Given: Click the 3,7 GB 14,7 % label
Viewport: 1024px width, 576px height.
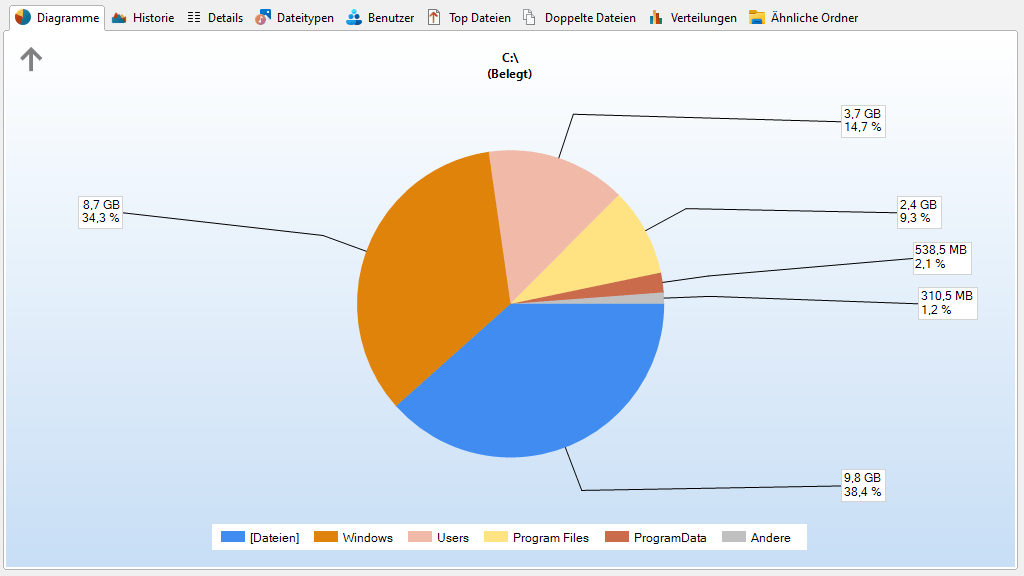Looking at the screenshot, I should 862,121.
